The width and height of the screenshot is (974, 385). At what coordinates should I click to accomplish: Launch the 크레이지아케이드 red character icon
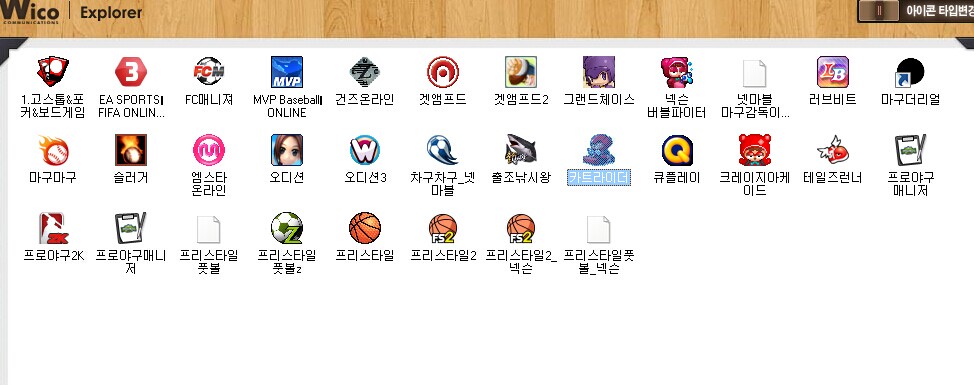point(755,150)
